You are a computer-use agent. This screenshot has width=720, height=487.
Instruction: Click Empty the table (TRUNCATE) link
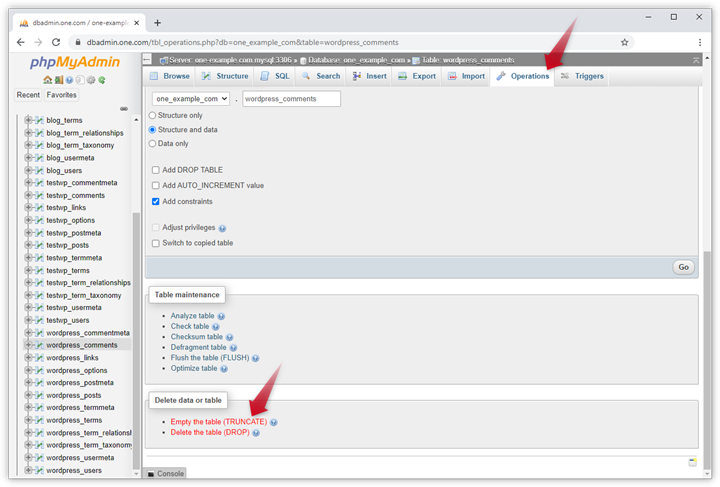(x=218, y=422)
